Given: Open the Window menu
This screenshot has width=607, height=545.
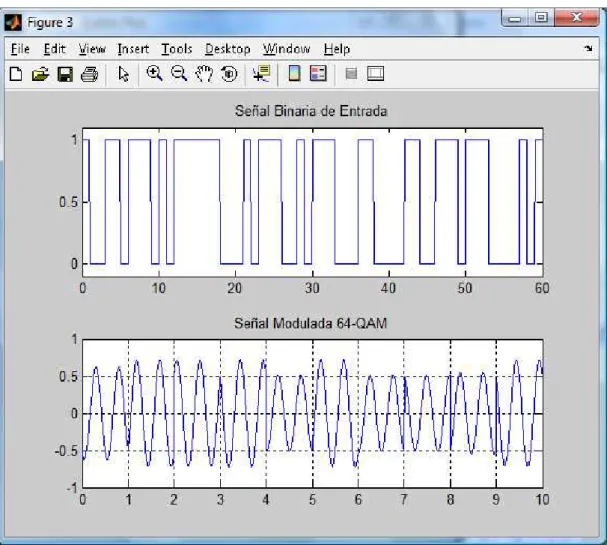Looking at the screenshot, I should click(x=286, y=49).
